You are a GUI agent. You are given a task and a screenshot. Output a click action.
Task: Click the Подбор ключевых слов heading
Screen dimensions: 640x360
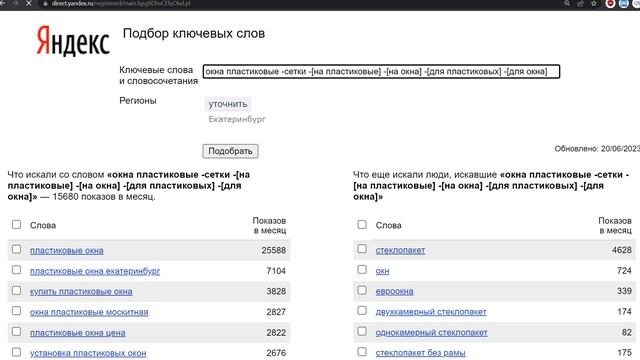coord(194,33)
